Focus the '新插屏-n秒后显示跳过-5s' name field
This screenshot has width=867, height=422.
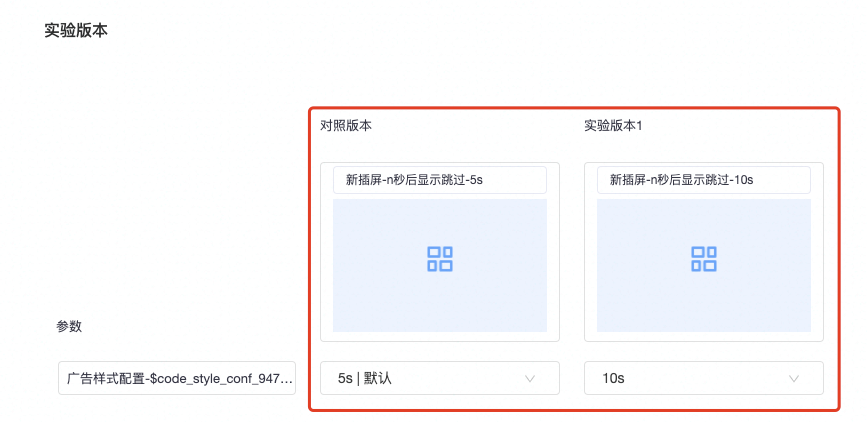pos(440,180)
